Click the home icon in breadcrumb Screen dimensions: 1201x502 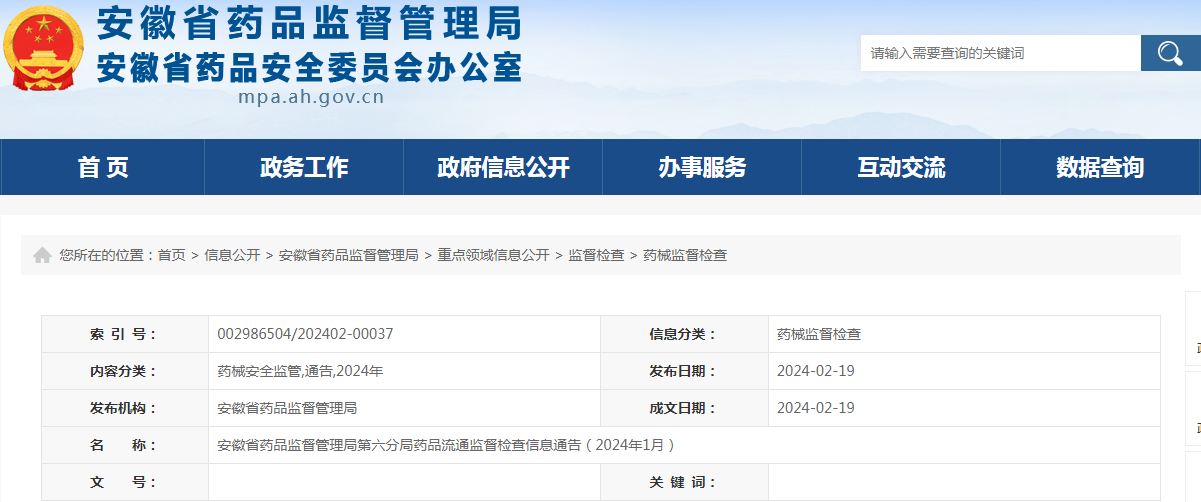[x=42, y=255]
